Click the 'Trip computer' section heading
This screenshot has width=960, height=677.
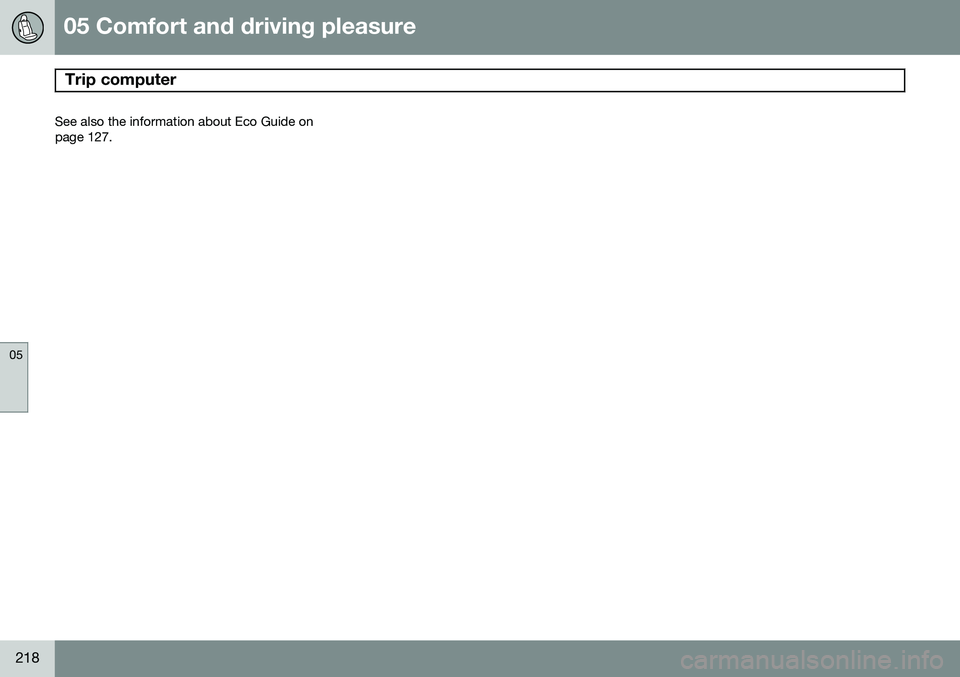click(121, 80)
